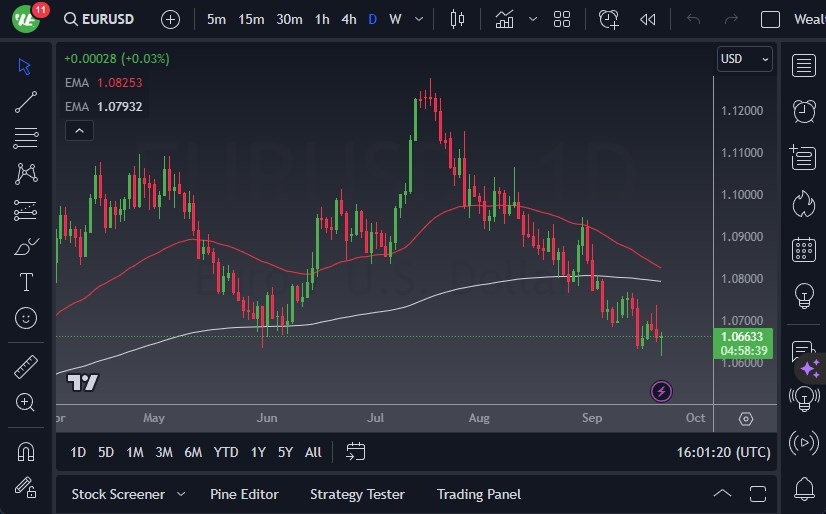
Task: Select the Brush drawing tool
Action: (x=26, y=246)
